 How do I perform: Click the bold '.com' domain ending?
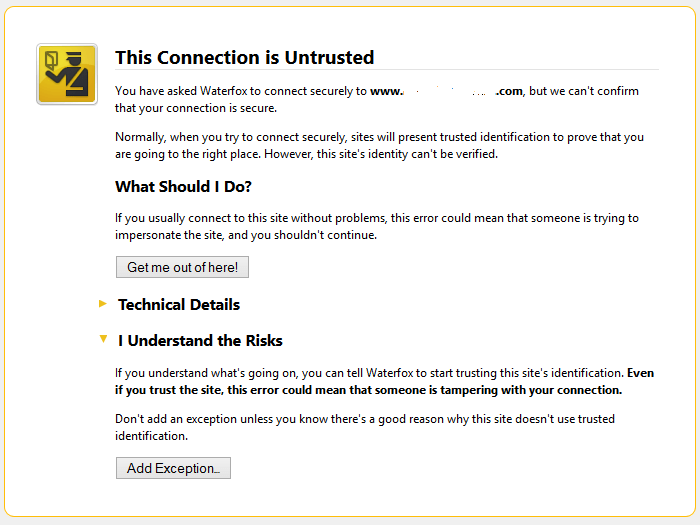509,91
